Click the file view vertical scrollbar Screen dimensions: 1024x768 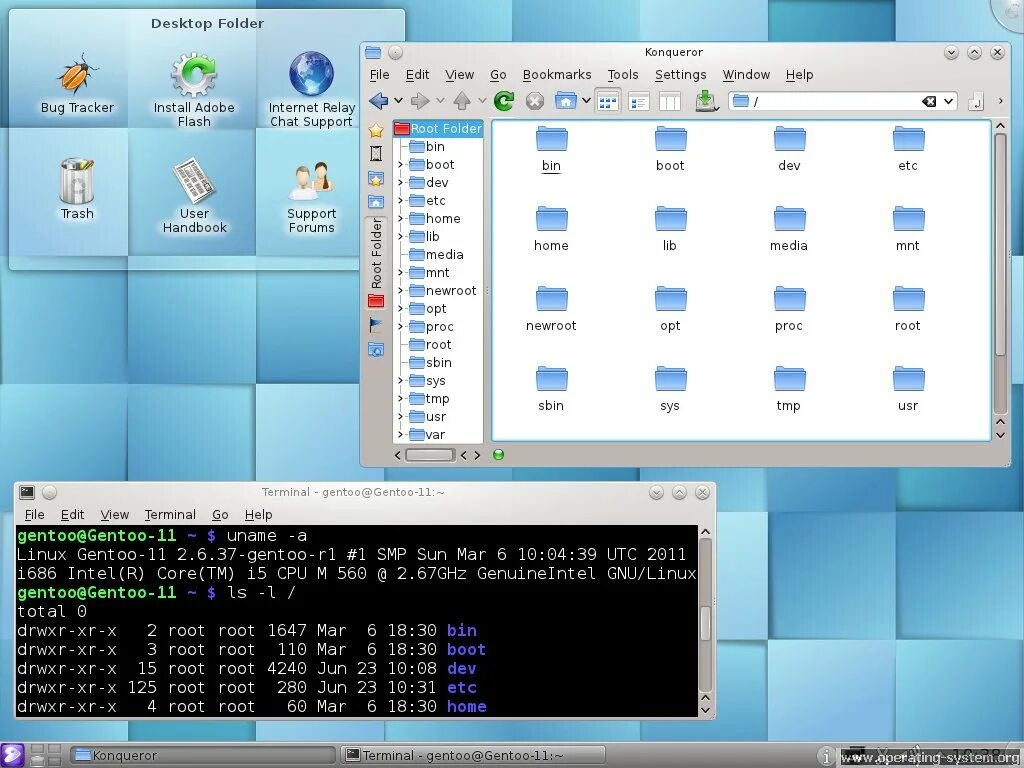1000,245
